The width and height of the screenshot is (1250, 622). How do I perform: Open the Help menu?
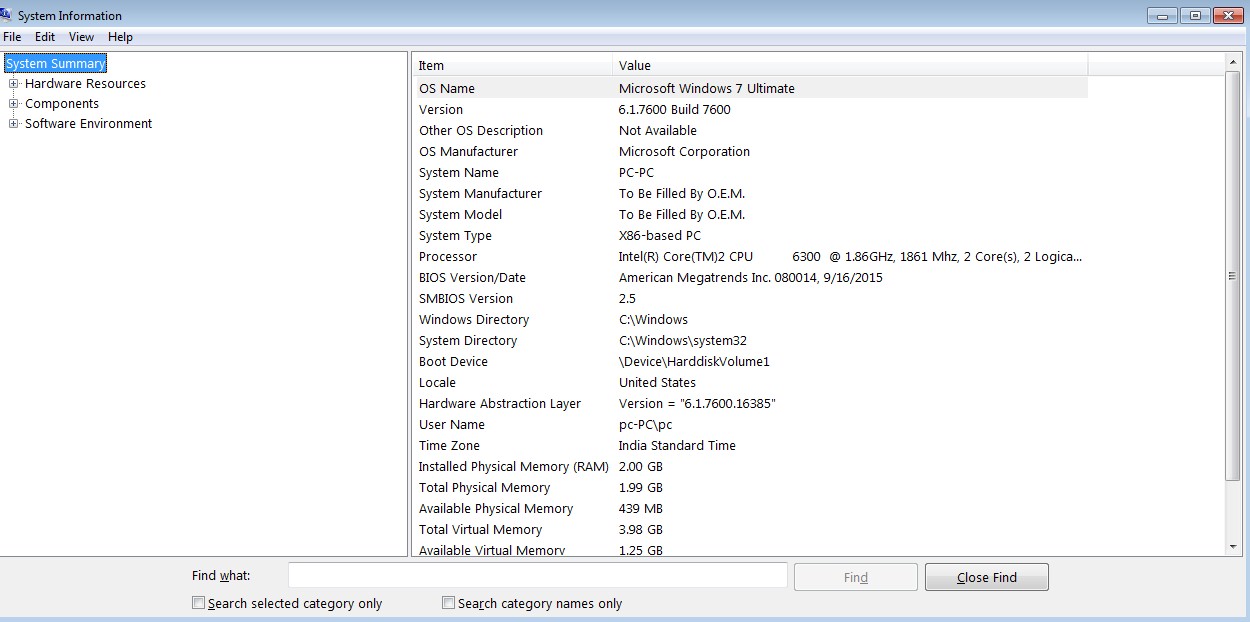pyautogui.click(x=120, y=37)
